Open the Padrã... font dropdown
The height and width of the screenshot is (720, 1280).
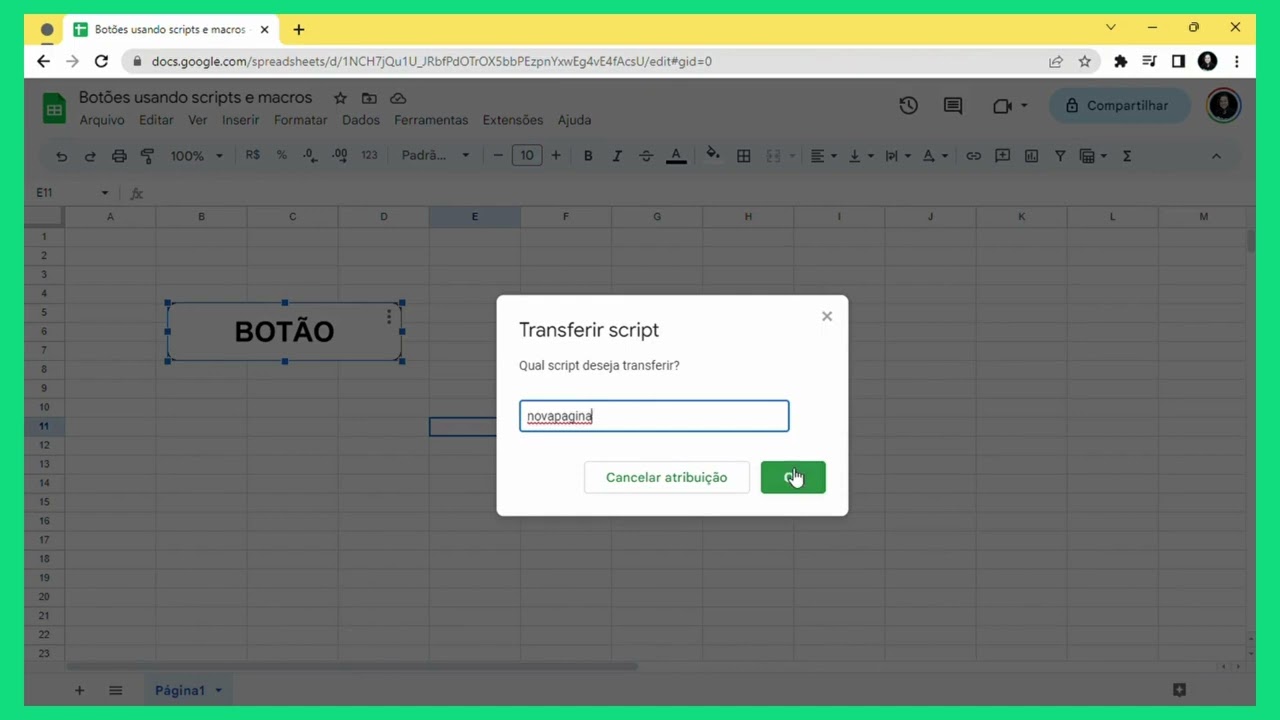coord(435,156)
